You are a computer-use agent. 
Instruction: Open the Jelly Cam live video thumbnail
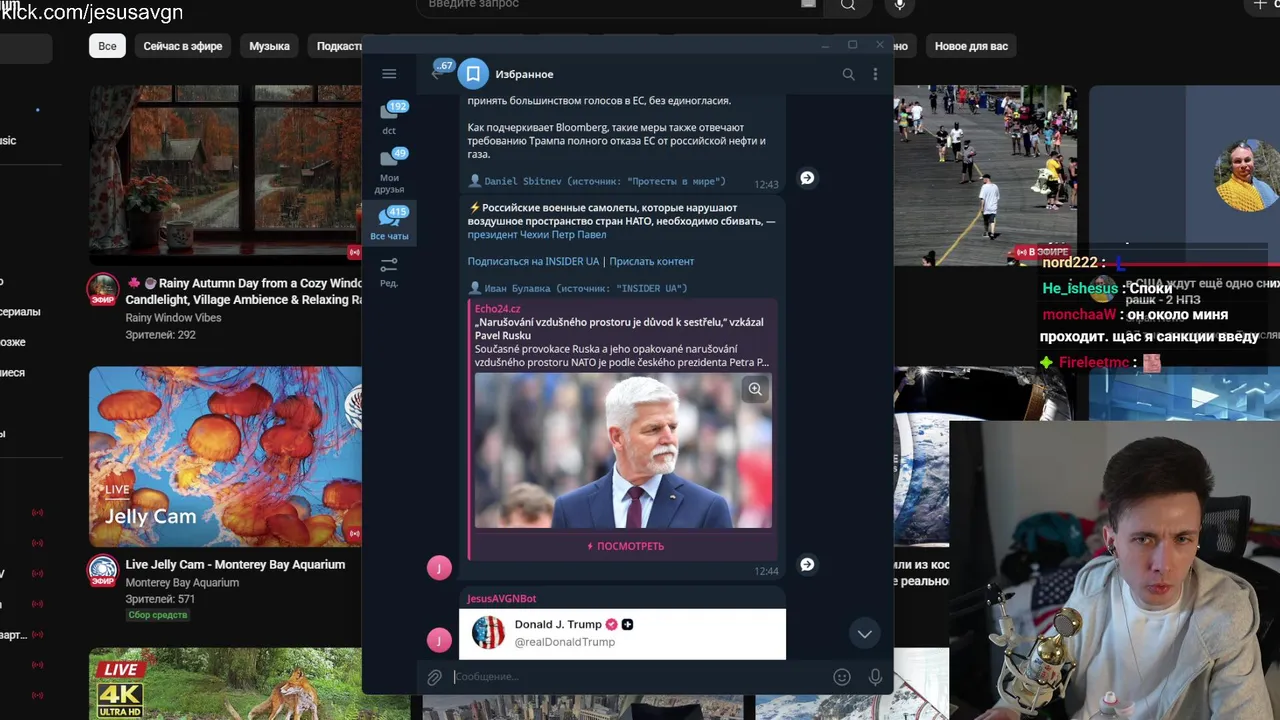[226, 457]
